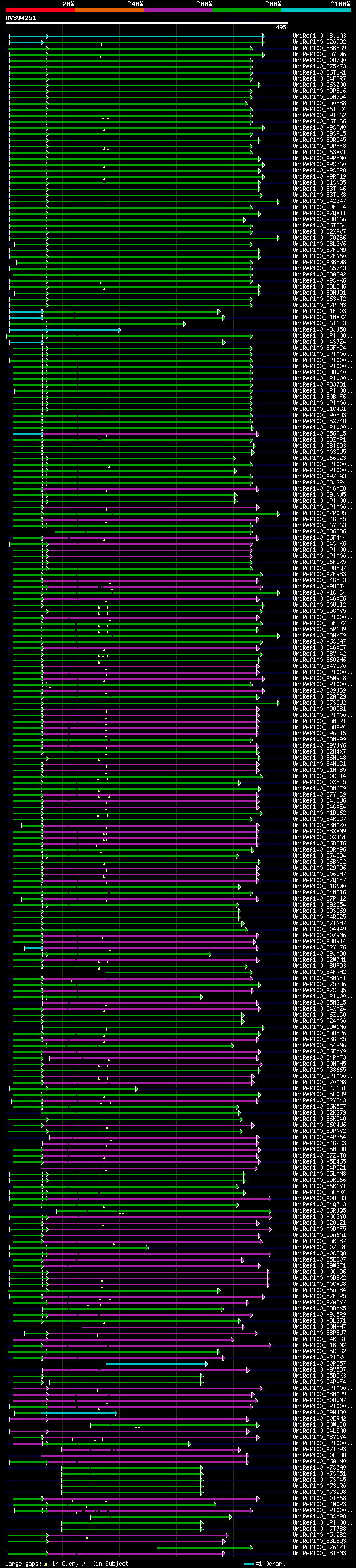Select hit UniRef100_Q42347
This screenshot has width=356, height=1568.
[x=319, y=201]
